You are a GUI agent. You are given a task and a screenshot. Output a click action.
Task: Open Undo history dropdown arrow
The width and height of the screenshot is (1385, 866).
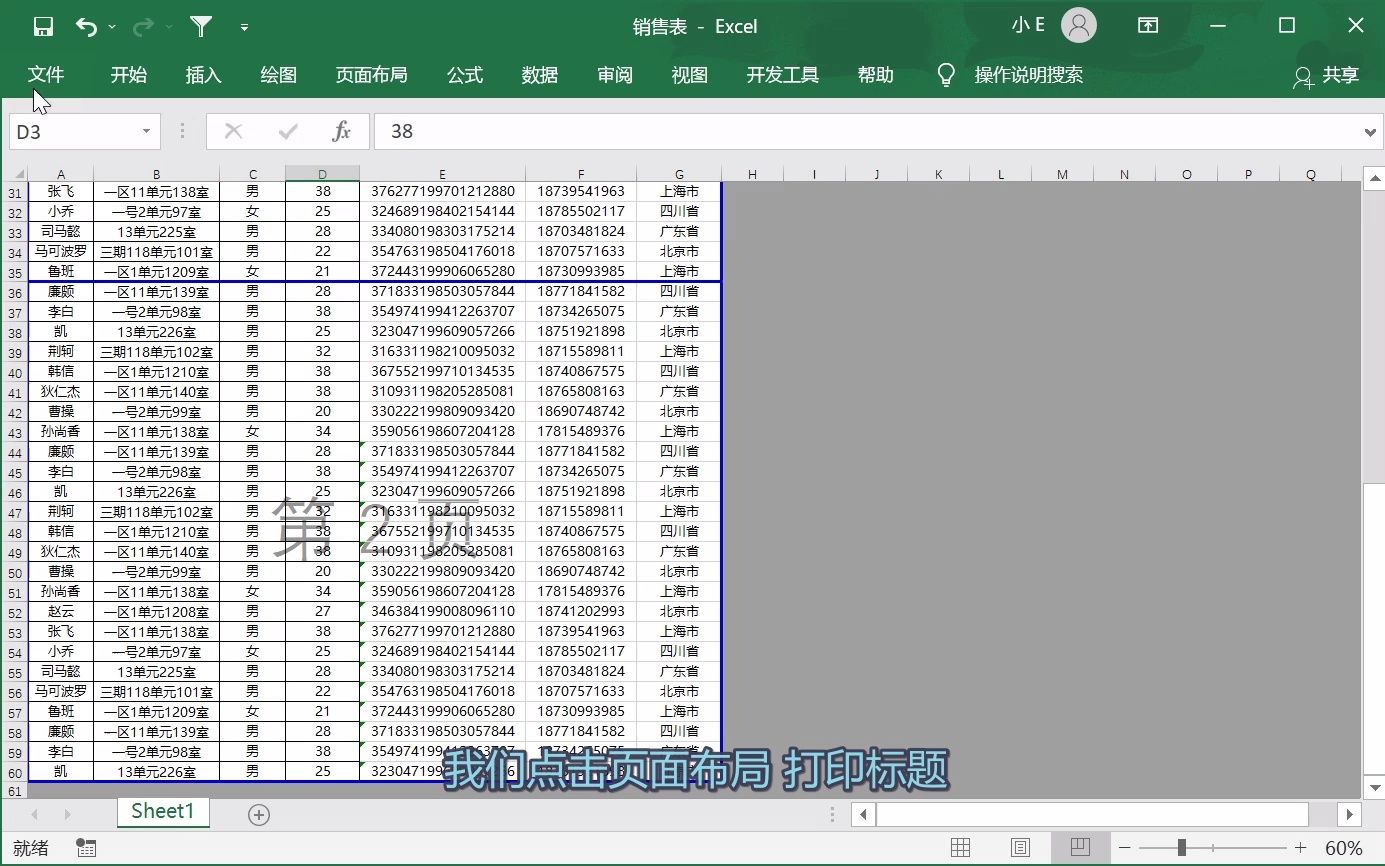tap(112, 28)
